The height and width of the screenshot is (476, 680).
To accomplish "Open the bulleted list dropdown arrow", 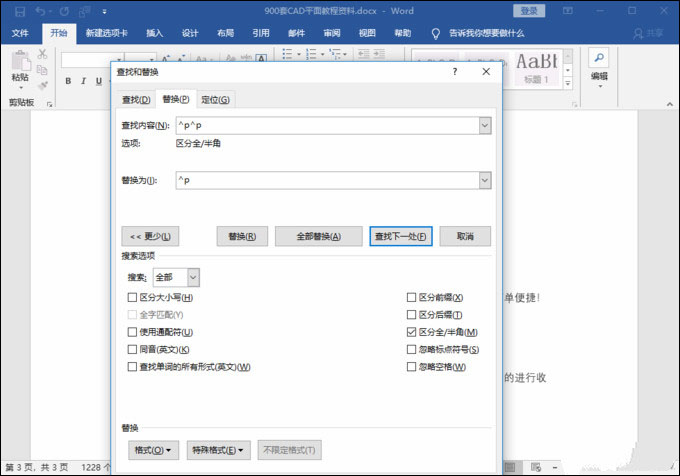I will (x=299, y=55).
